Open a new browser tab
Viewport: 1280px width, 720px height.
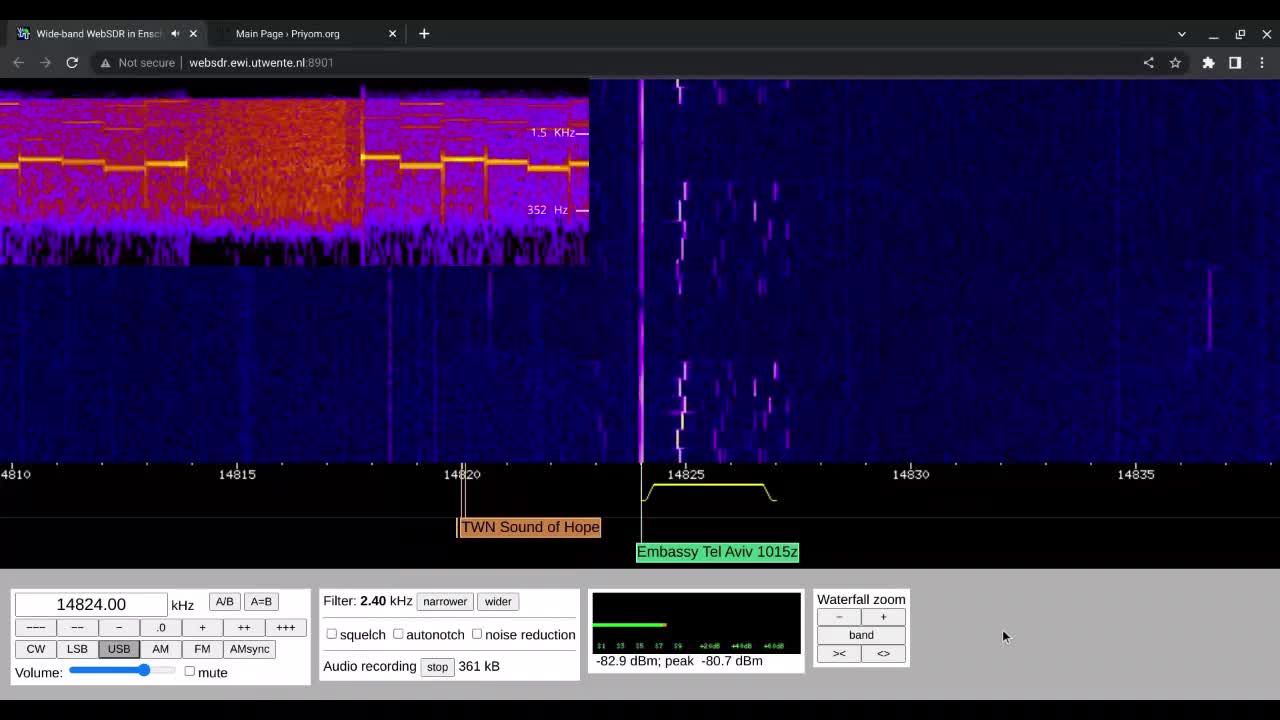click(x=424, y=33)
